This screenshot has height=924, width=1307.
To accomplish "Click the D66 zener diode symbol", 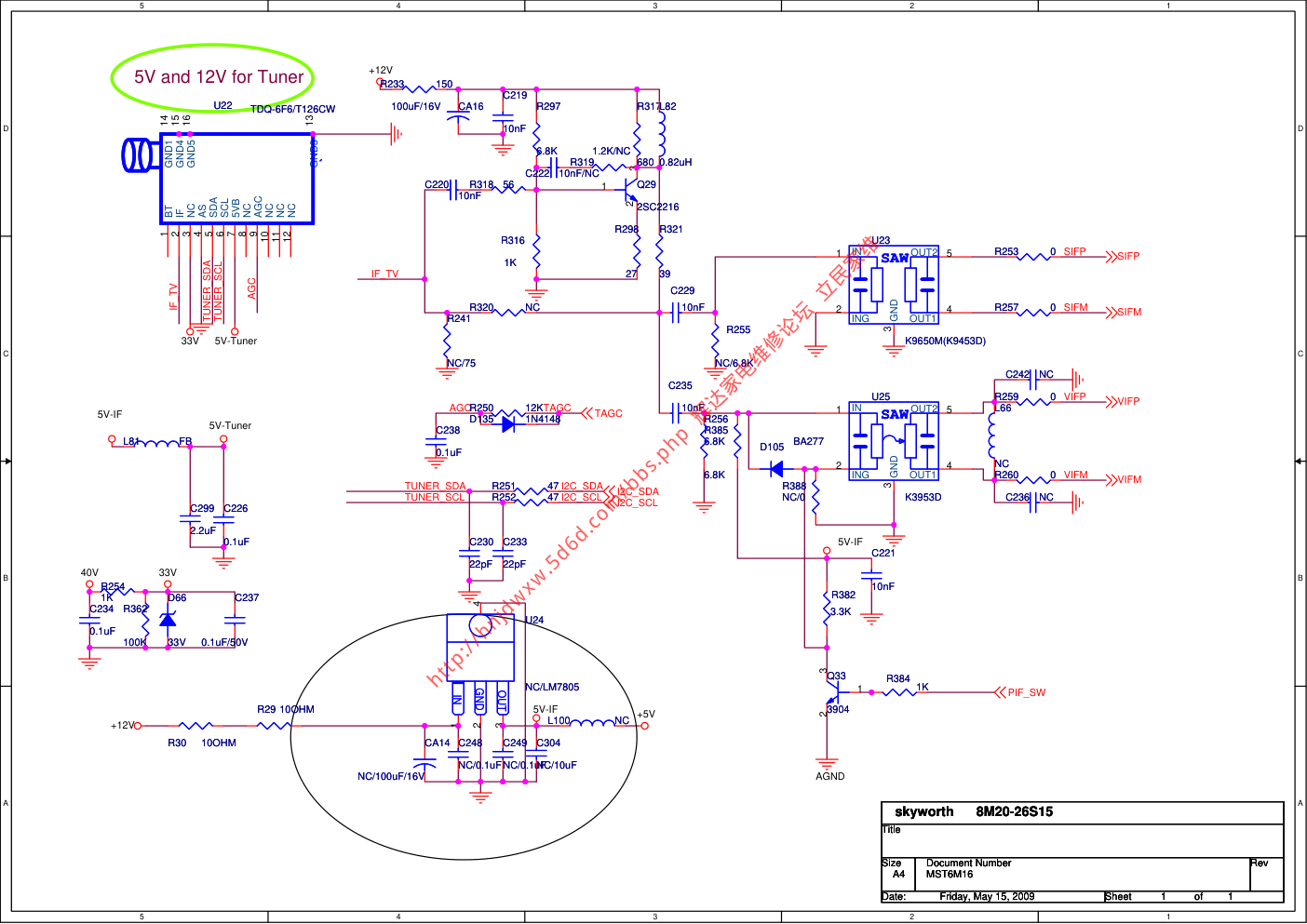I will (168, 619).
